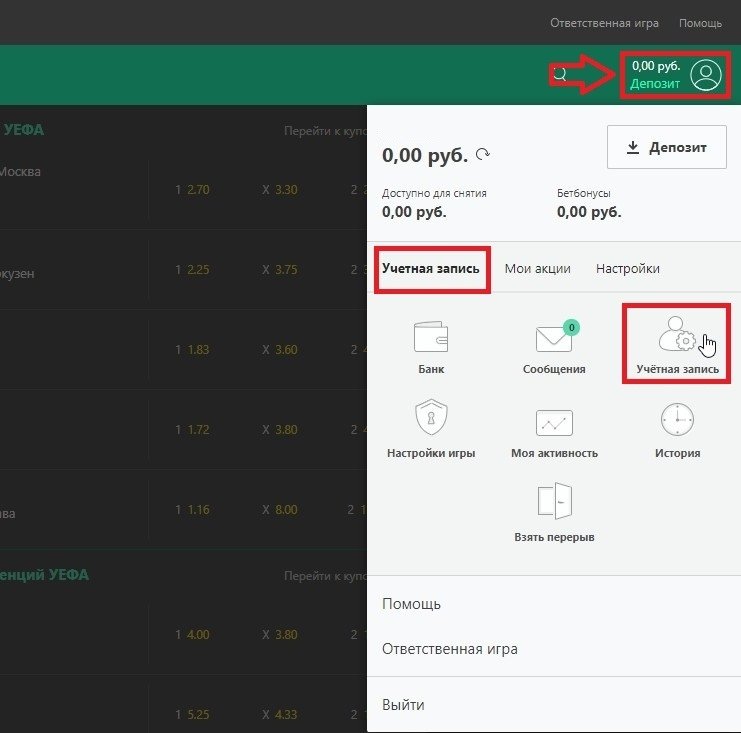The height and width of the screenshot is (733, 741).
Task: Click the green Депозит link in header
Action: tap(655, 84)
